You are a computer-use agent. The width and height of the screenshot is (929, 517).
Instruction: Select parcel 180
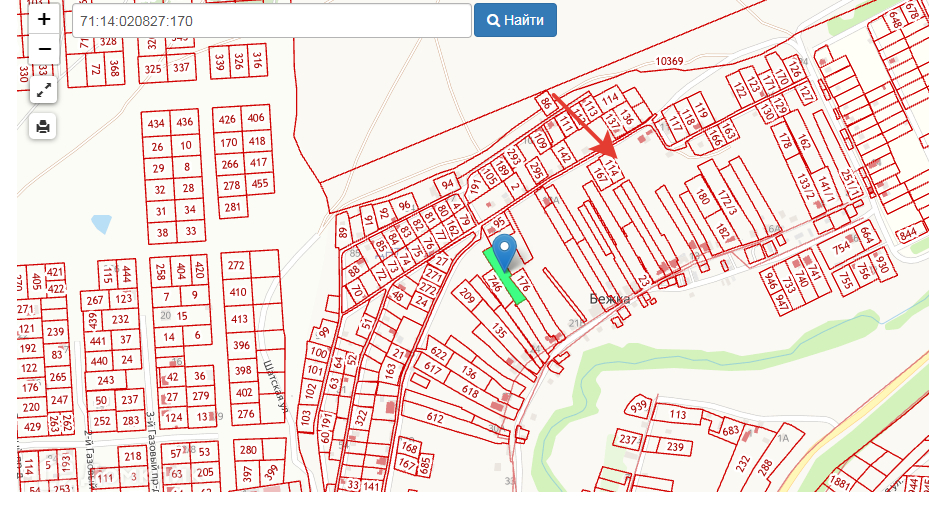click(x=703, y=196)
